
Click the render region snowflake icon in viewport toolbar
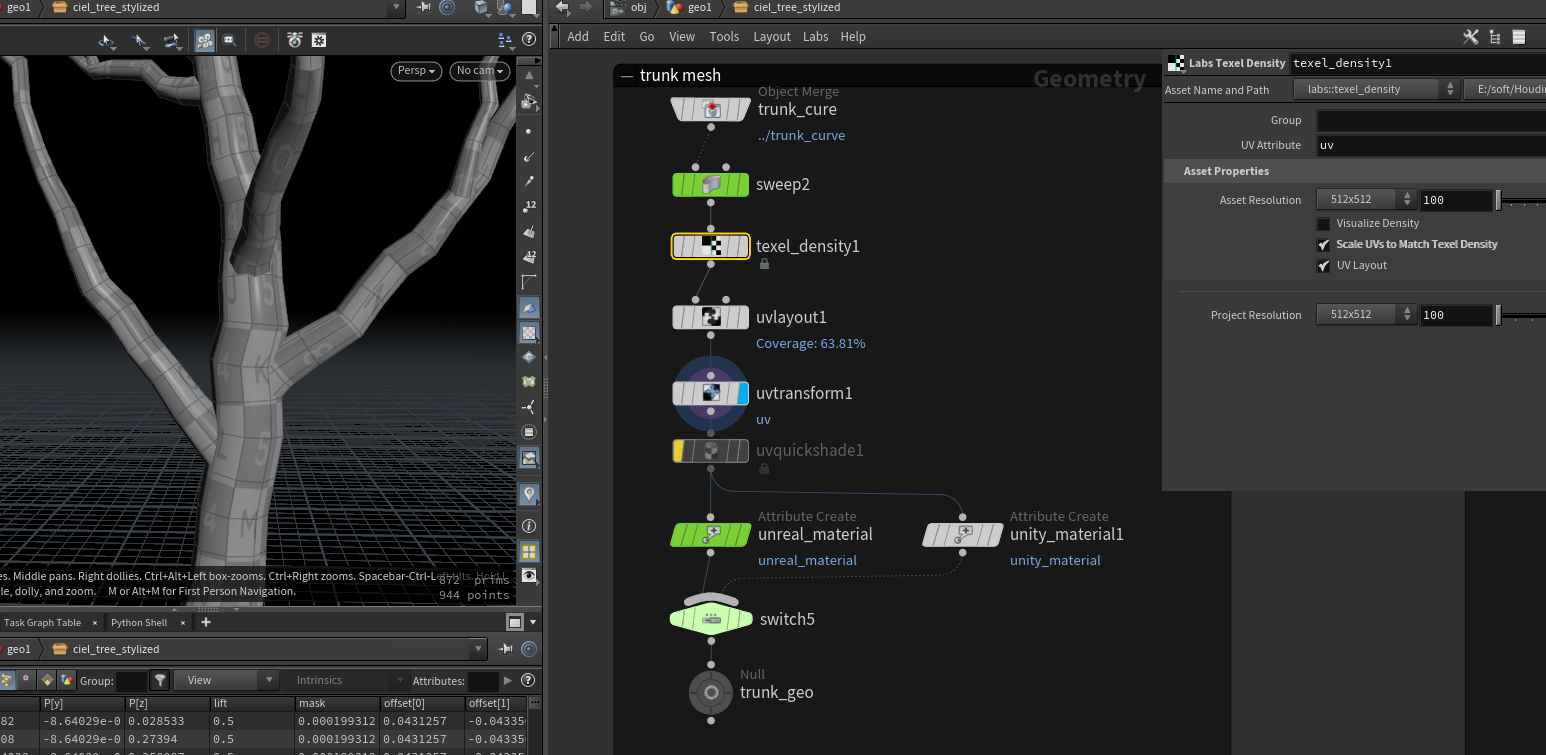pyautogui.click(x=319, y=40)
